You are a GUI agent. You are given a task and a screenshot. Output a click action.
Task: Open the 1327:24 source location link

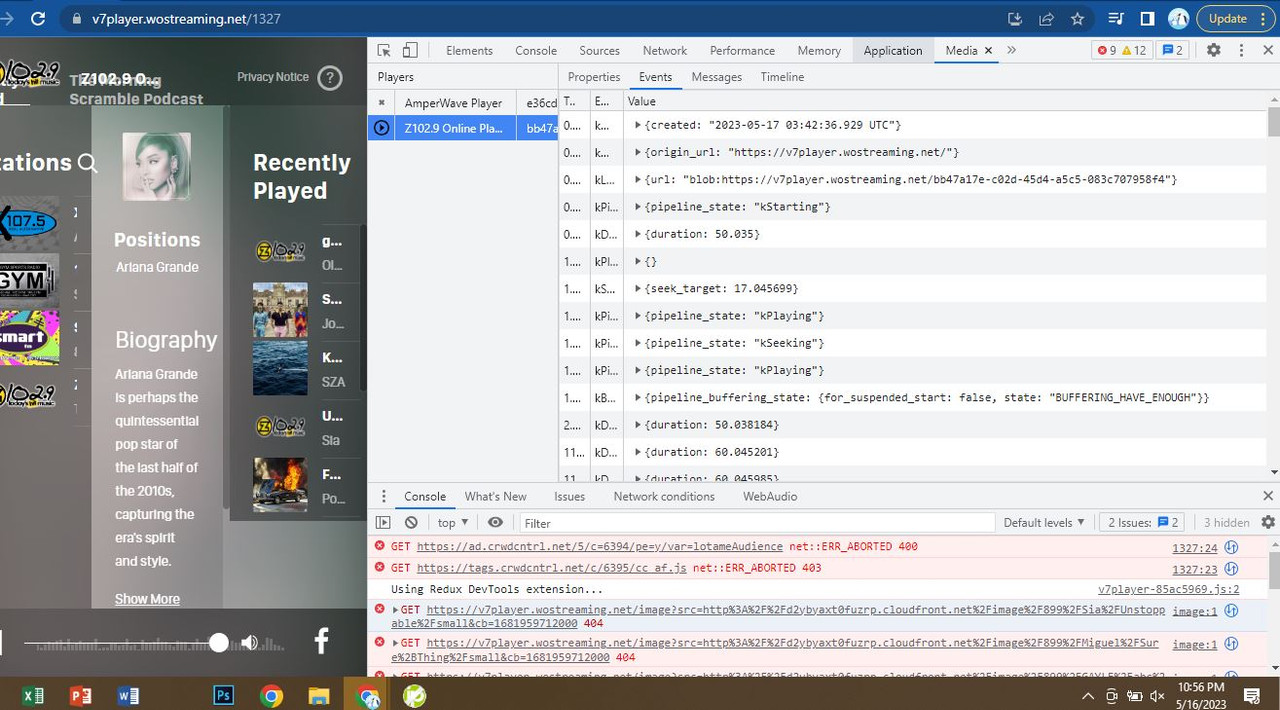(x=1194, y=548)
